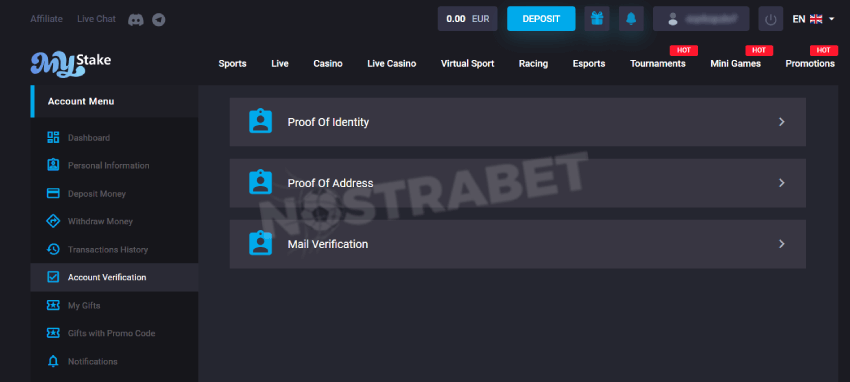
Task: Click the Deposit Money card icon
Action: (x=53, y=193)
